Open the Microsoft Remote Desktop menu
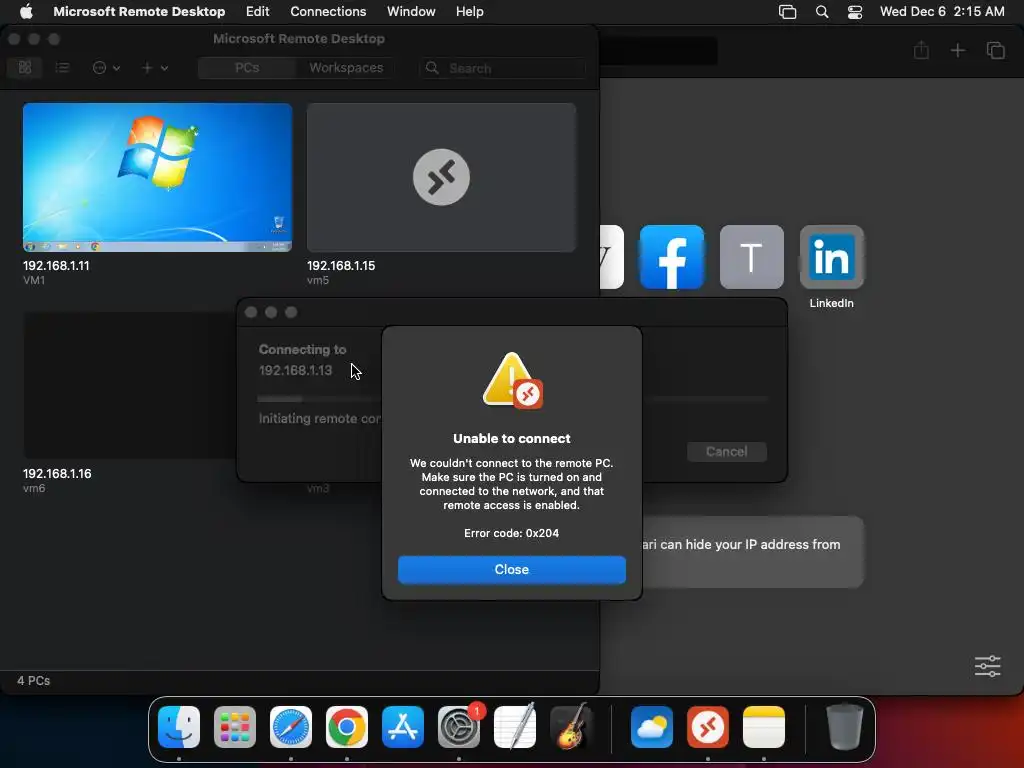The width and height of the screenshot is (1024, 768). coord(139,11)
